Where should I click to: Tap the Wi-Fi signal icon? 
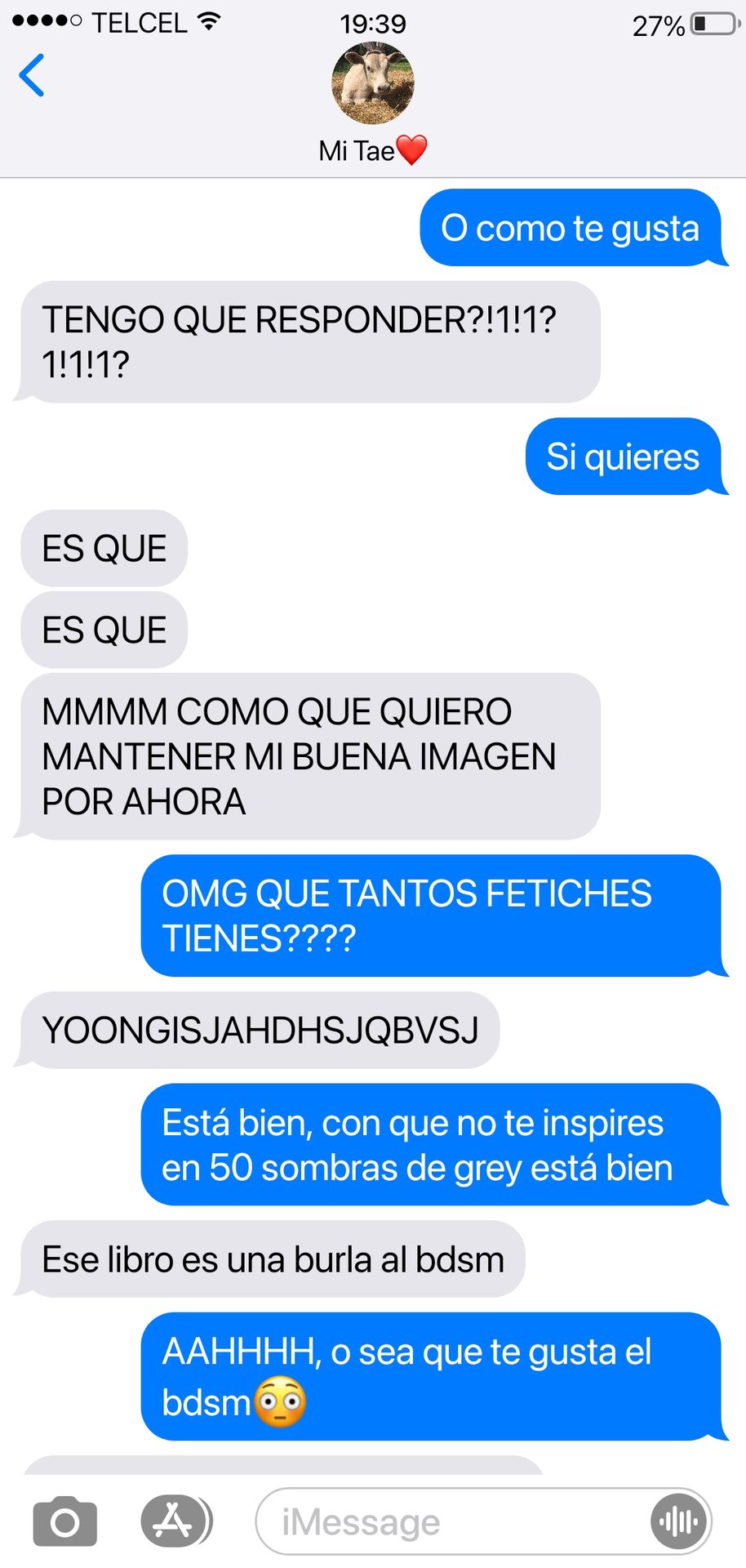[210, 22]
